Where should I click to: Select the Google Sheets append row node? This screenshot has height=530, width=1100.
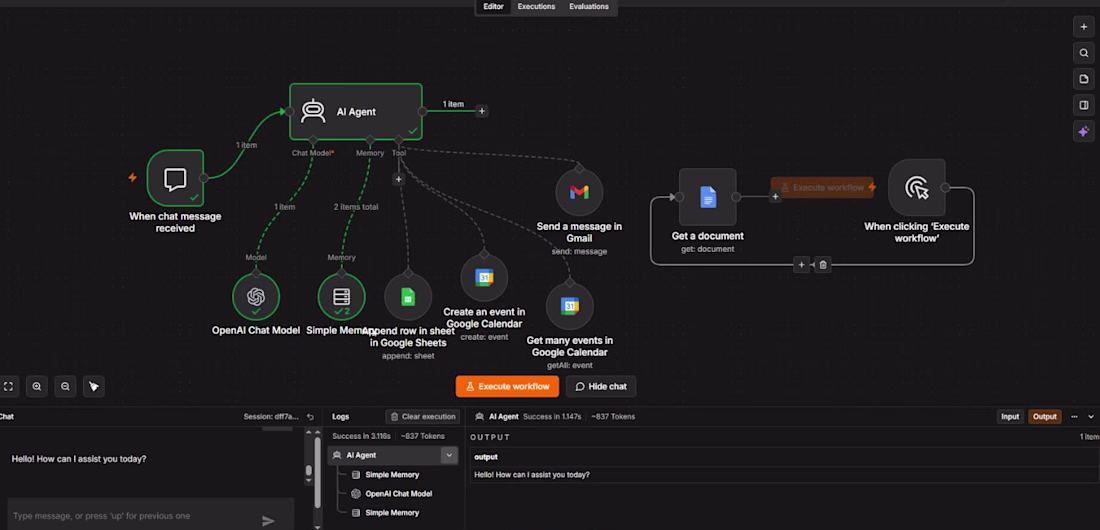point(408,297)
